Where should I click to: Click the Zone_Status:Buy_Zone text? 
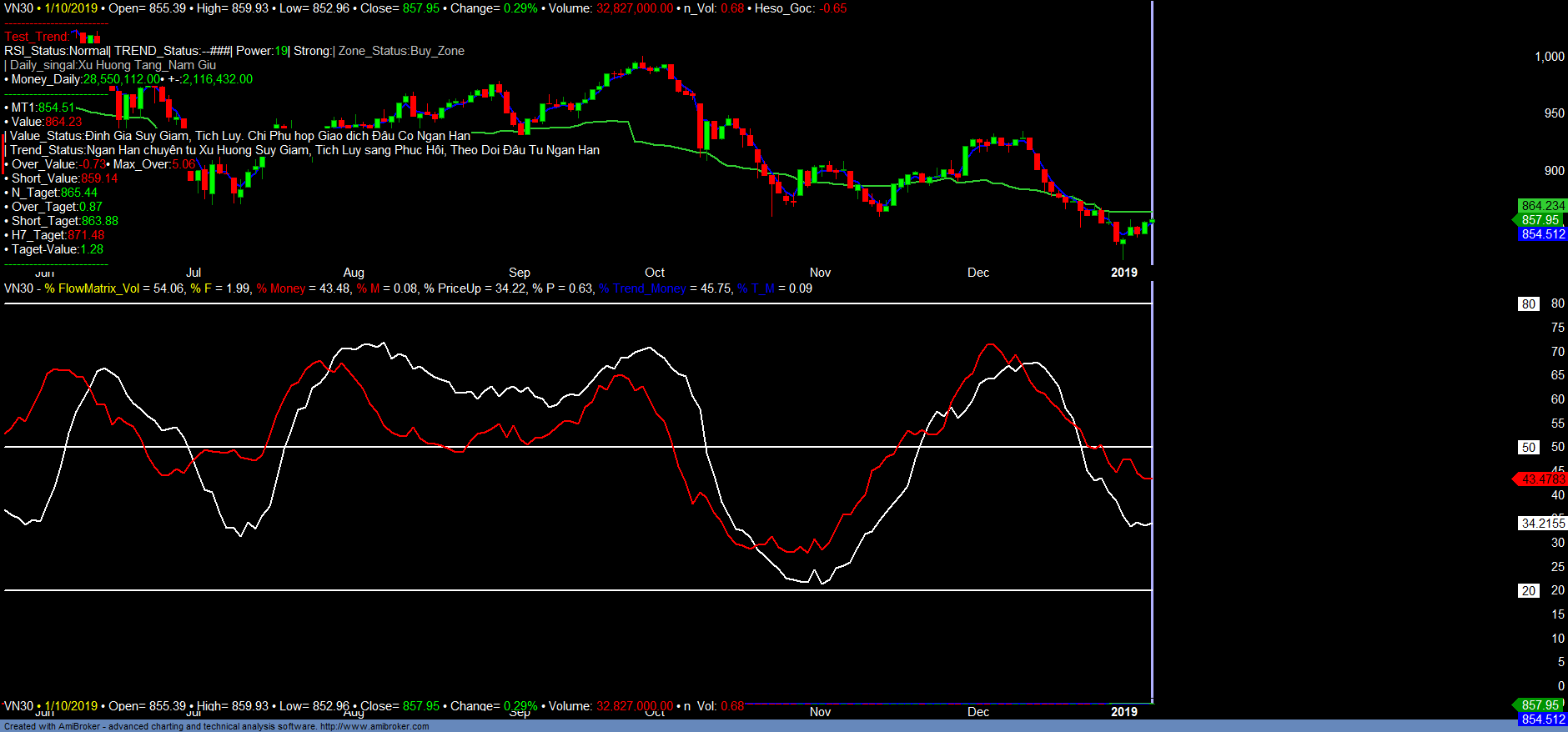coord(401,51)
